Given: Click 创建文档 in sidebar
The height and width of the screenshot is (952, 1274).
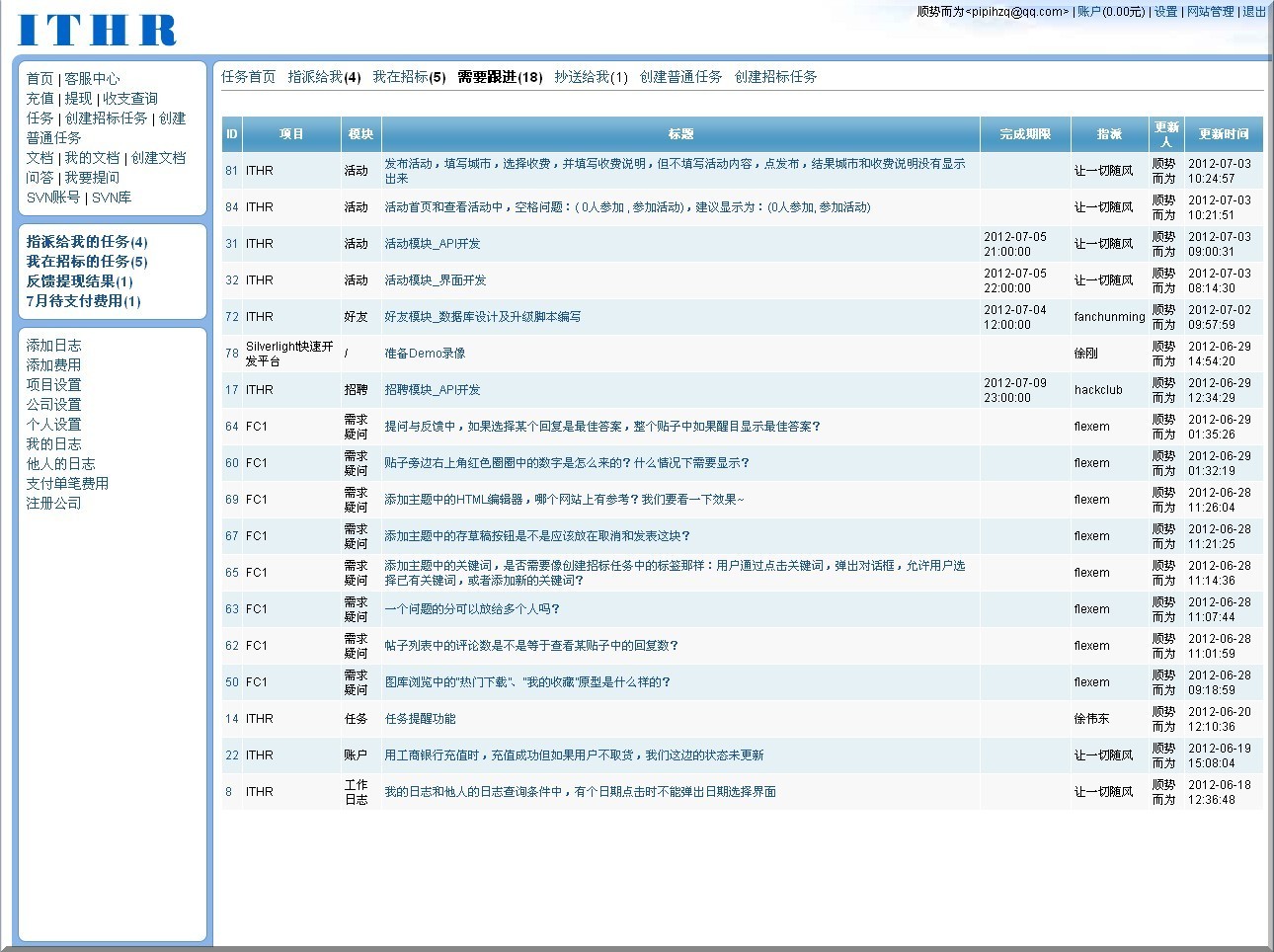Looking at the screenshot, I should 158,158.
